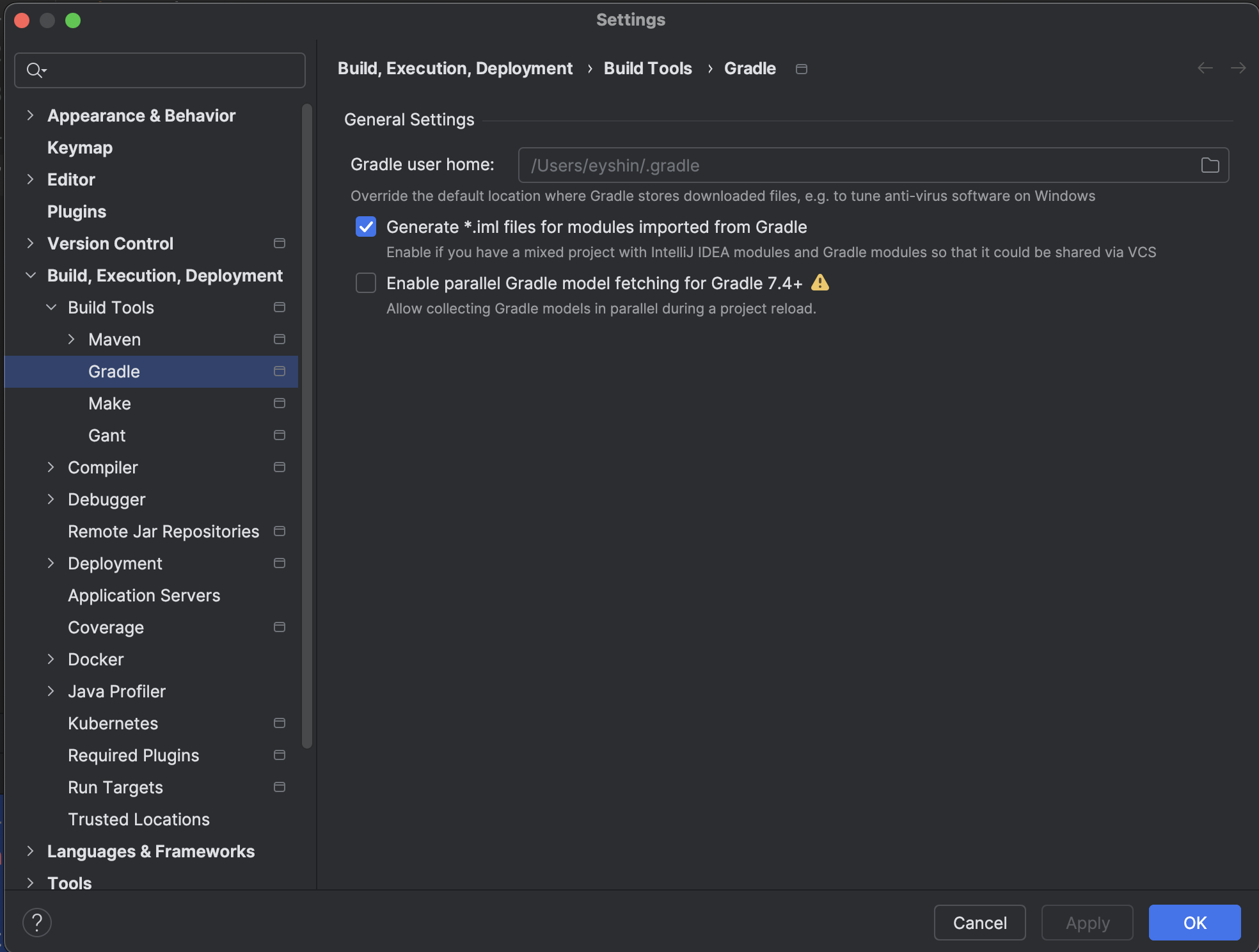Click the OK button
The image size is (1259, 952).
click(x=1194, y=923)
